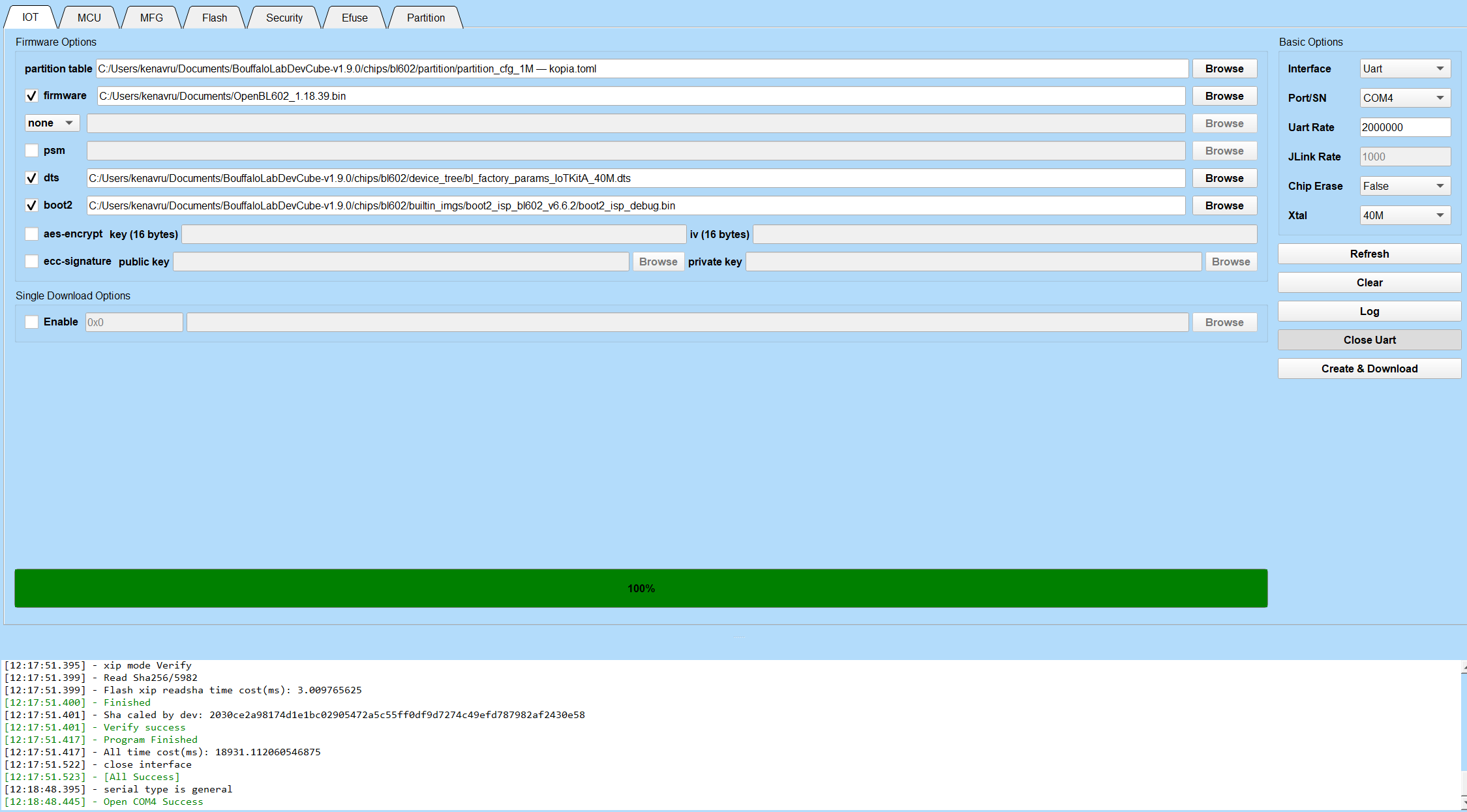Open the Interface dropdown set to Uart
This screenshot has width=1467, height=812.
tap(1405, 68)
